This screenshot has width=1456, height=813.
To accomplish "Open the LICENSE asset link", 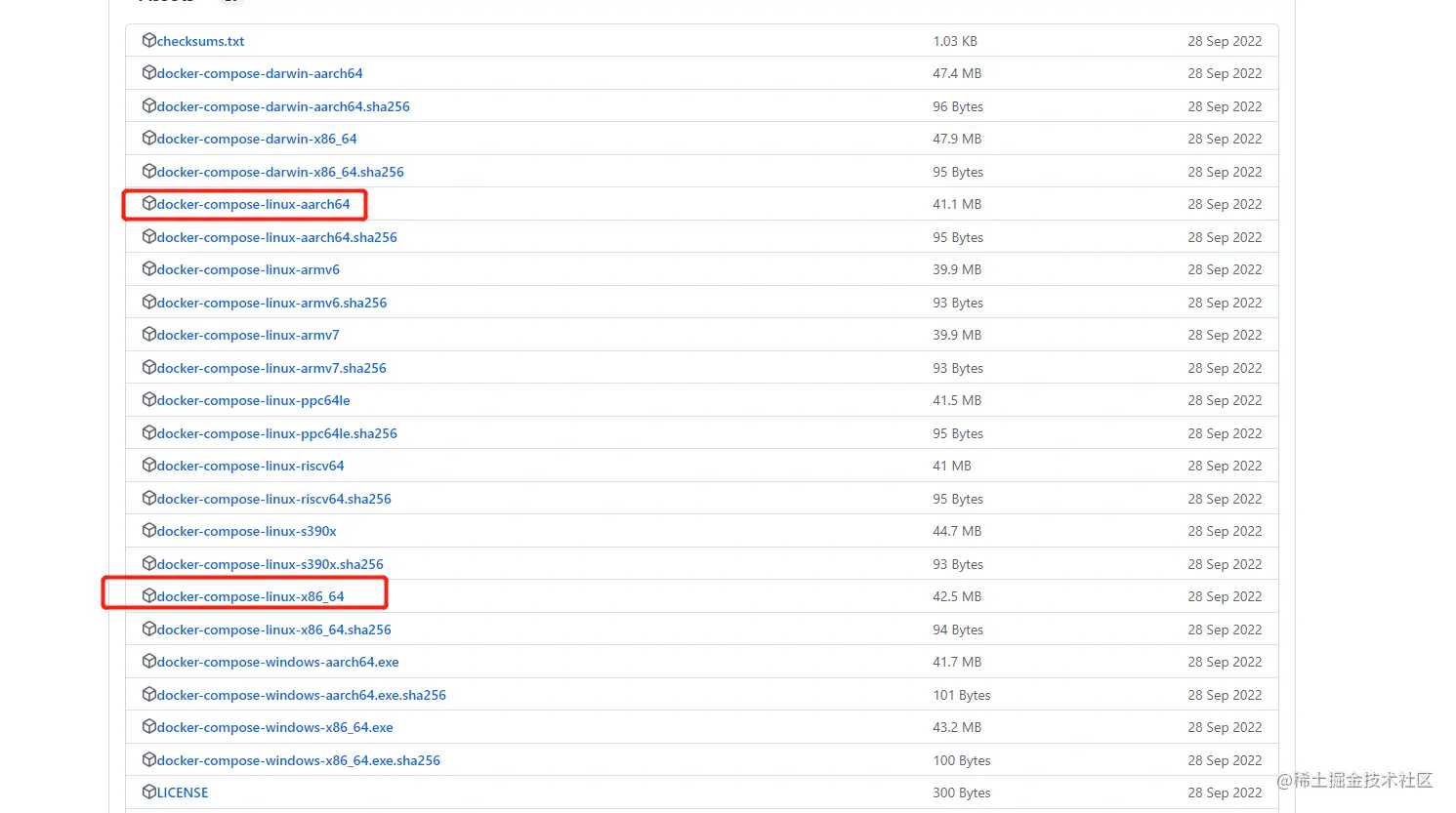I will point(183,793).
